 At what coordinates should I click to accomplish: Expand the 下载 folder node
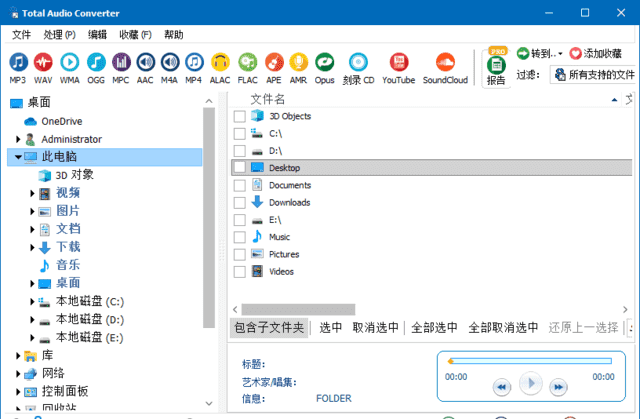(32, 247)
